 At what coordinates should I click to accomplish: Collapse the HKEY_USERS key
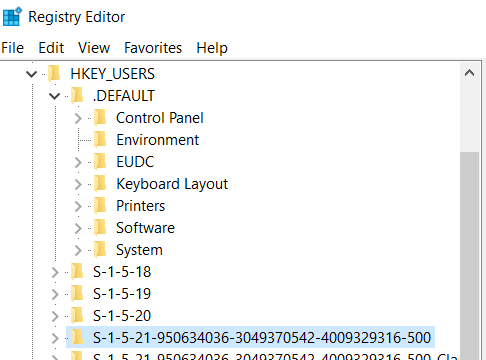32,74
